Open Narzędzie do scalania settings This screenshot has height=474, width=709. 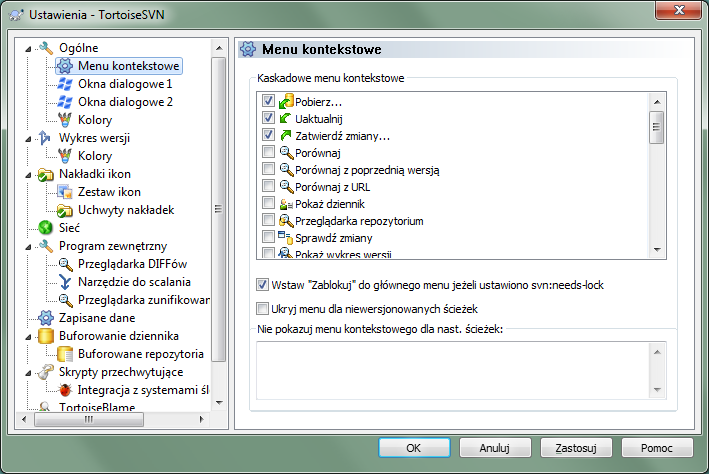click(x=134, y=282)
